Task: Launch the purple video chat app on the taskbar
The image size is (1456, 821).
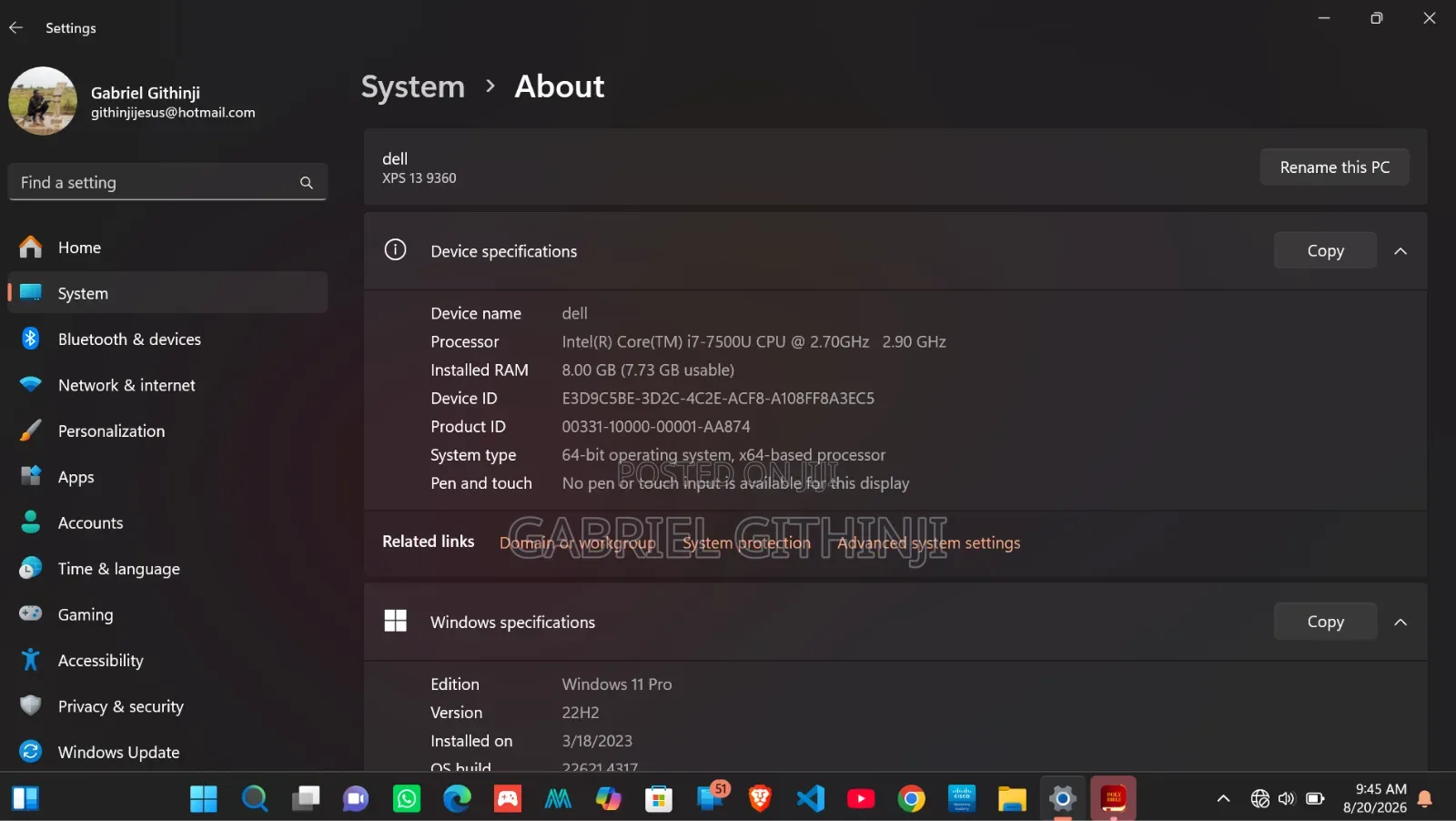Action: [356, 799]
